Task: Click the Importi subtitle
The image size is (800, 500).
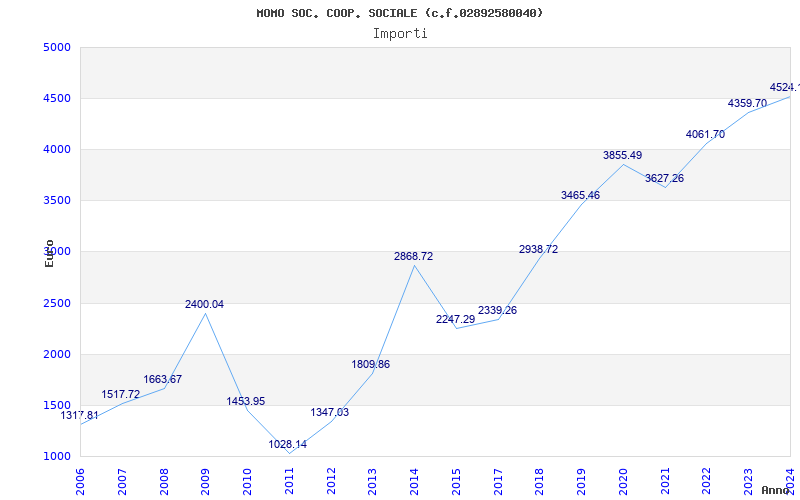Action: [400, 34]
